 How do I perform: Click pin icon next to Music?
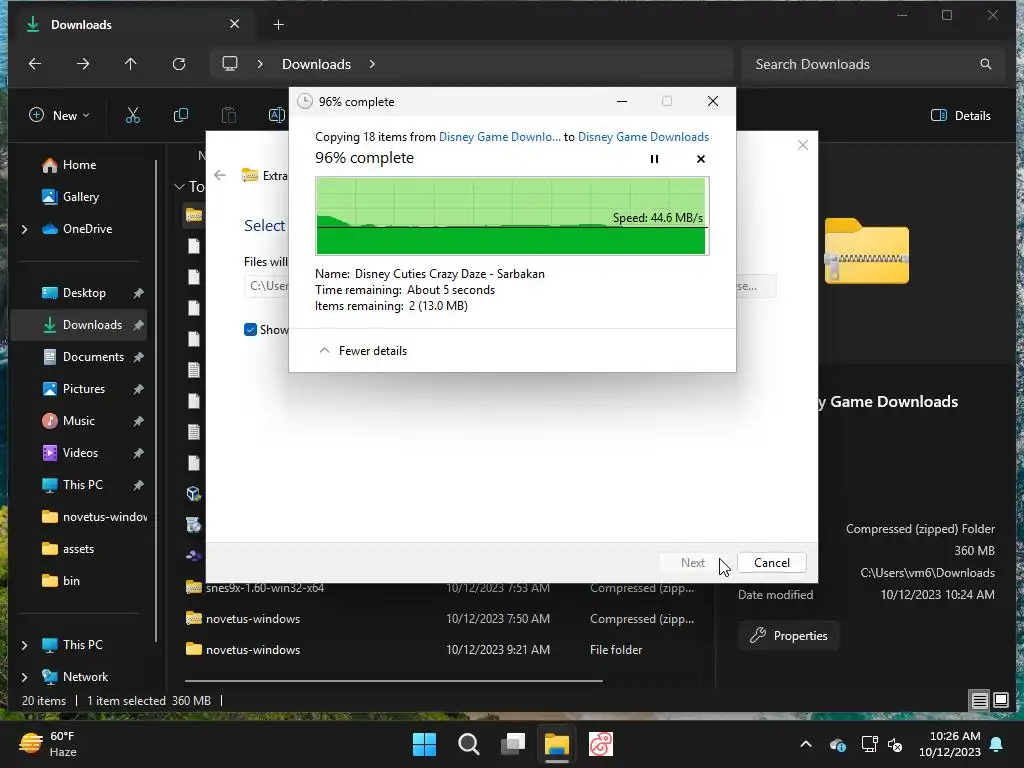click(138, 421)
